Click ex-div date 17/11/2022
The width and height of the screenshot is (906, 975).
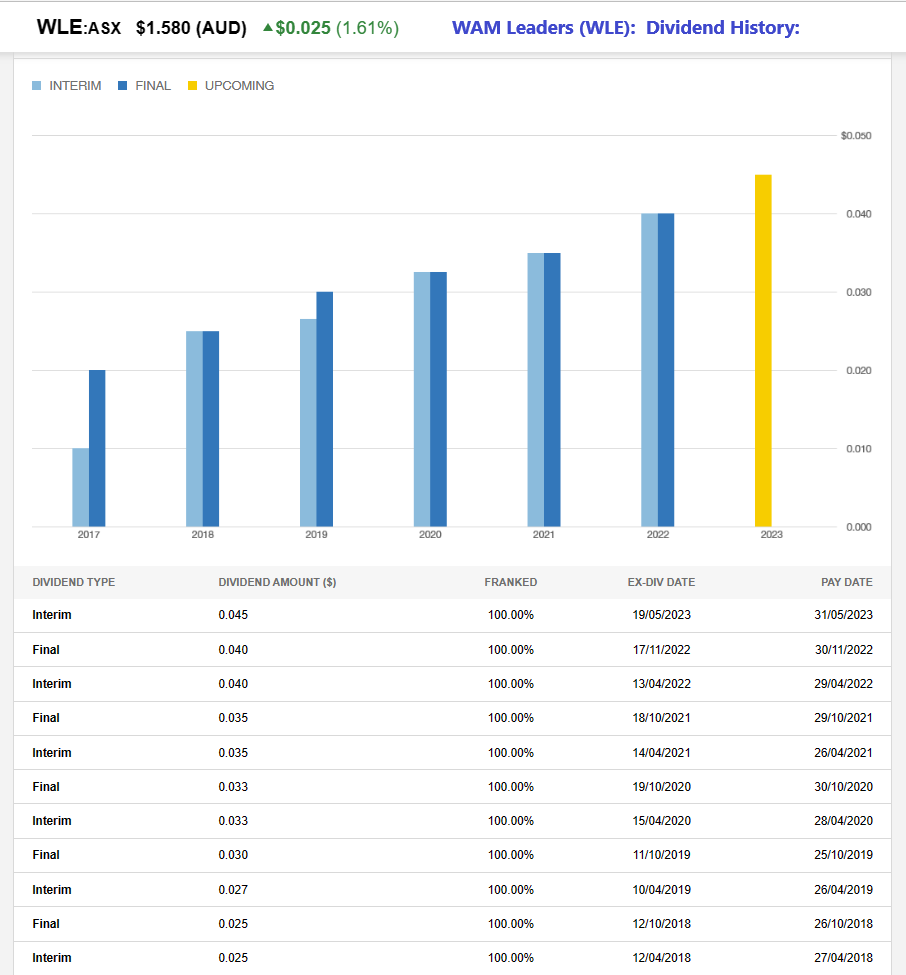pos(662,650)
